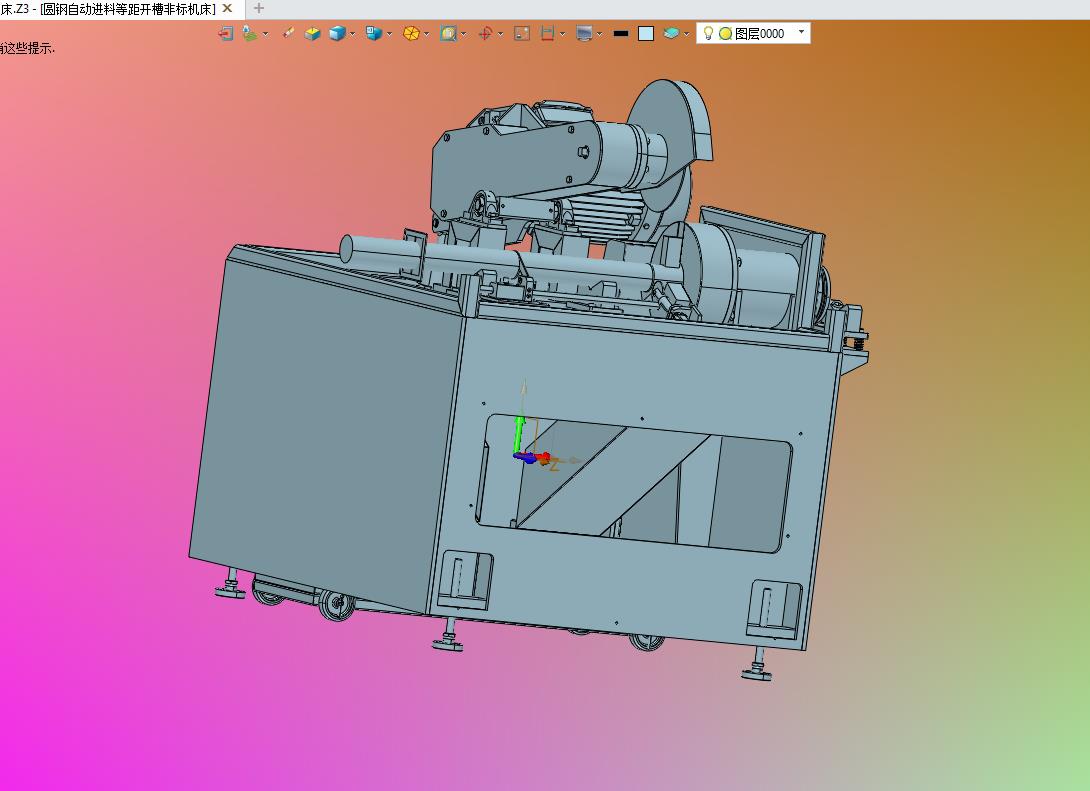Viewport: 1090px width, 791px height.
Task: Expand the zoom tool dropdown arrow
Action: [x=464, y=34]
